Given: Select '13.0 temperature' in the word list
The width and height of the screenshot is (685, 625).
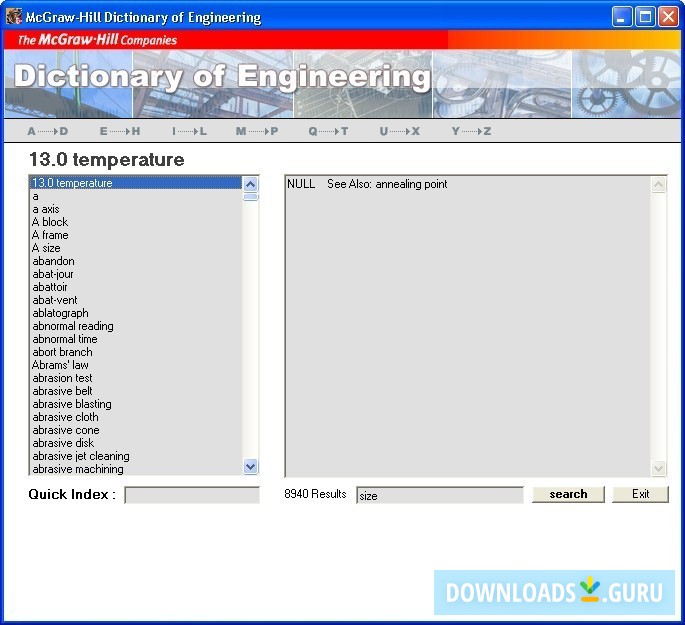Looking at the screenshot, I should [136, 183].
